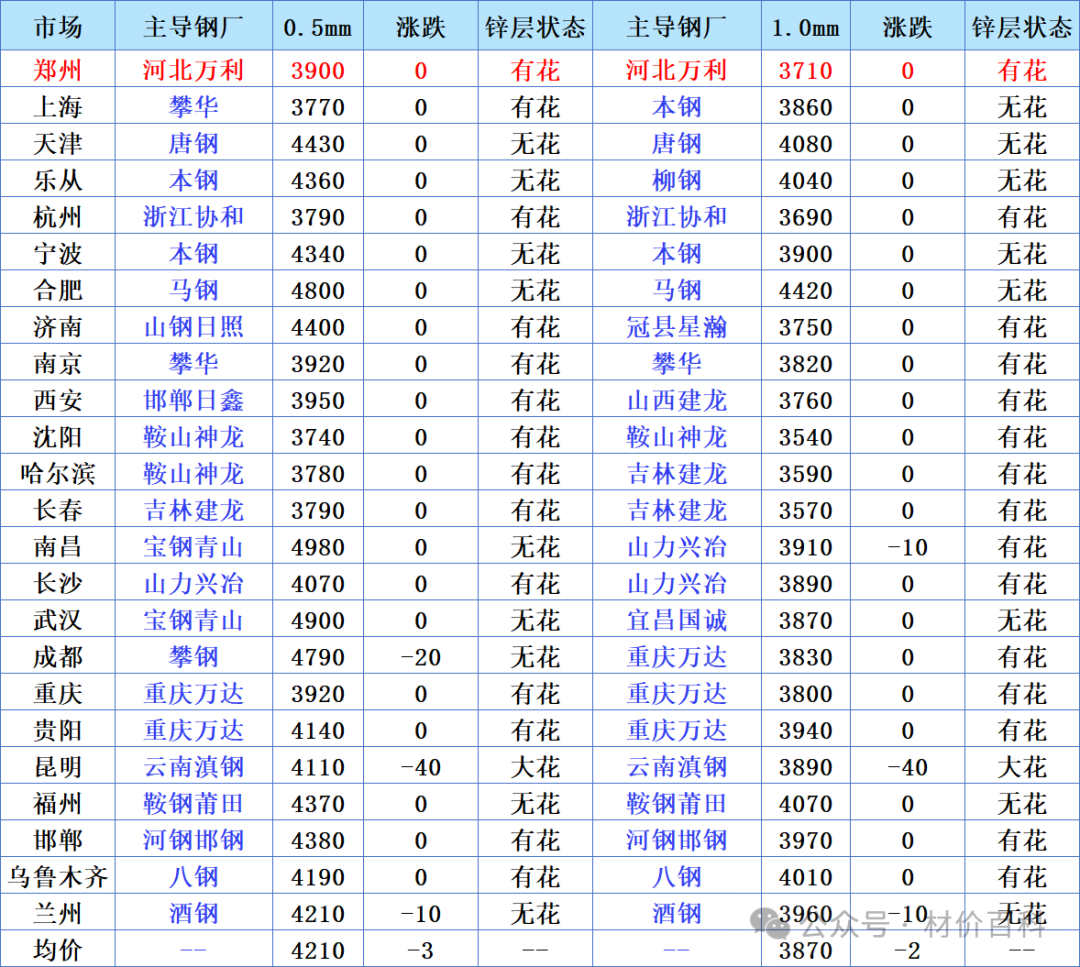Click price 4430 in 天津 row
1080x967 pixels.
coord(318,144)
